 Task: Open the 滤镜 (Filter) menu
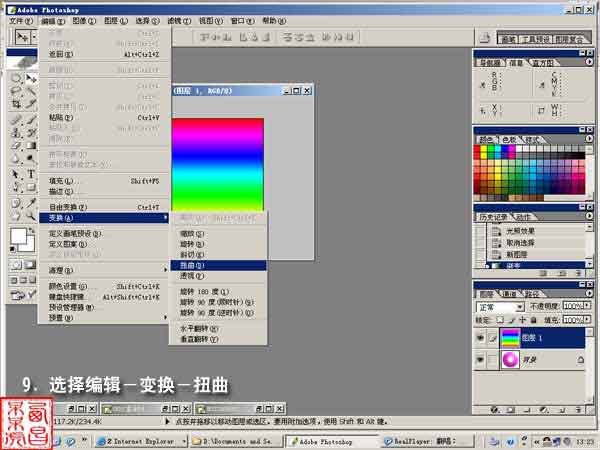pos(179,21)
